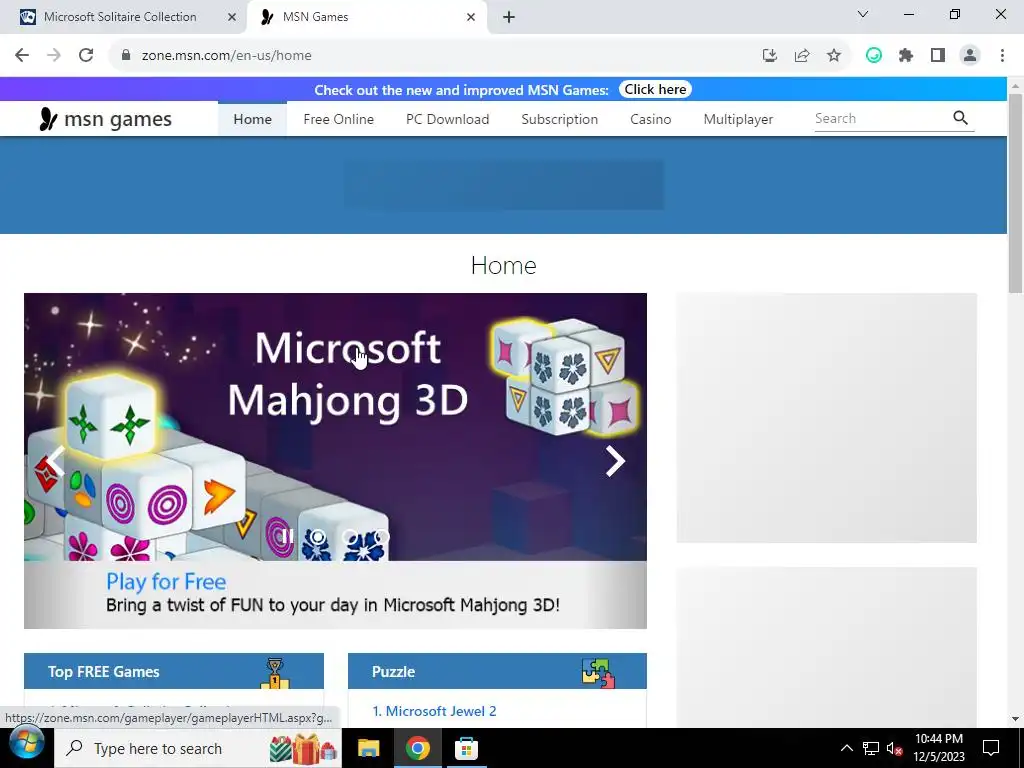Switch to Microsoft Solitaire Collection tab
This screenshot has width=1024, height=768.
[x=120, y=17]
